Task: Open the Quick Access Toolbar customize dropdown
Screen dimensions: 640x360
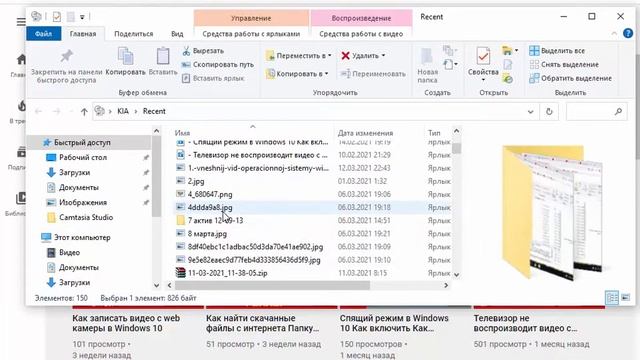Action: [82, 17]
